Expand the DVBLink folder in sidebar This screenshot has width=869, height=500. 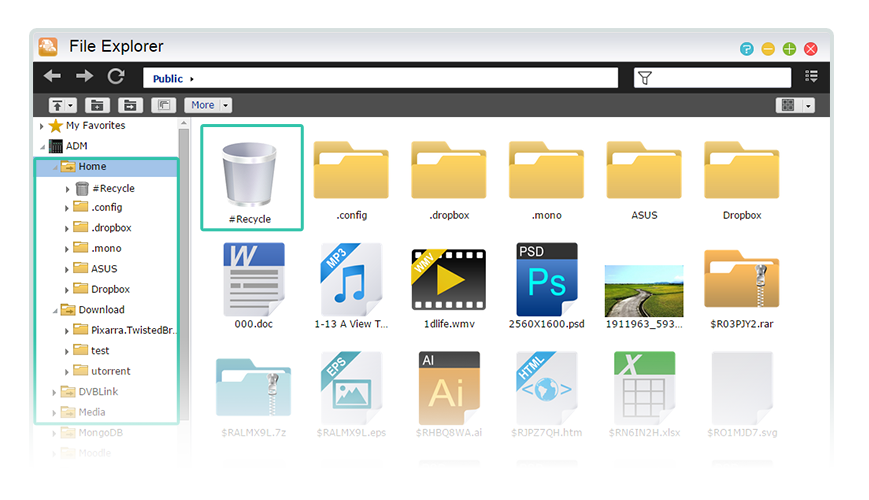click(x=54, y=392)
